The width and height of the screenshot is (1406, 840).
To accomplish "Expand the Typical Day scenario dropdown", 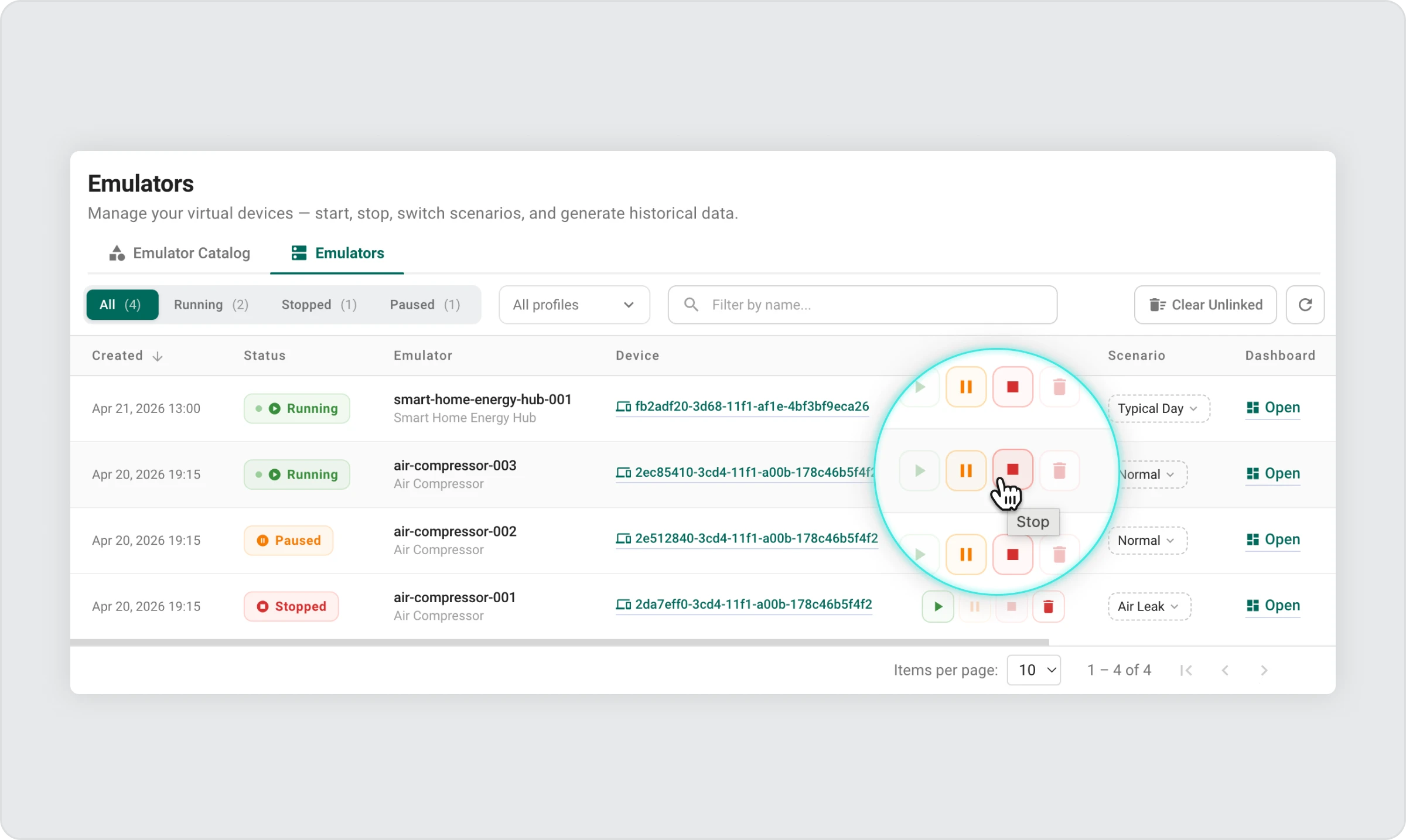I will (1158, 408).
